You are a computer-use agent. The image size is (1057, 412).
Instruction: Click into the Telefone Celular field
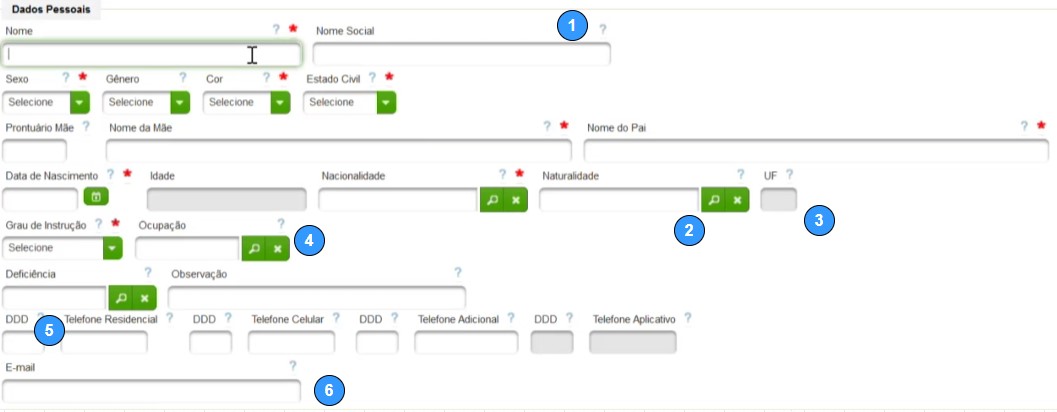pos(291,343)
